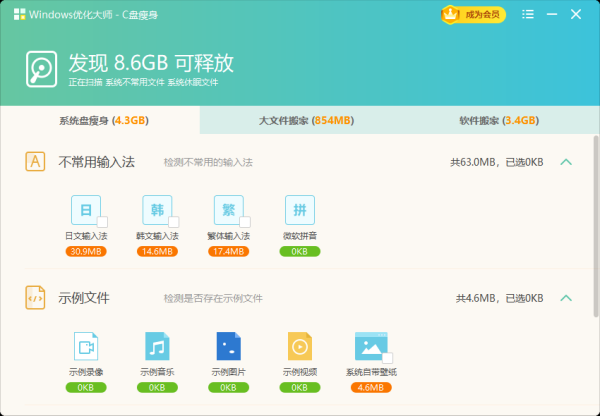600x416 pixels.
Task: Click the 示例文件 section file icon
Action: tap(35, 298)
